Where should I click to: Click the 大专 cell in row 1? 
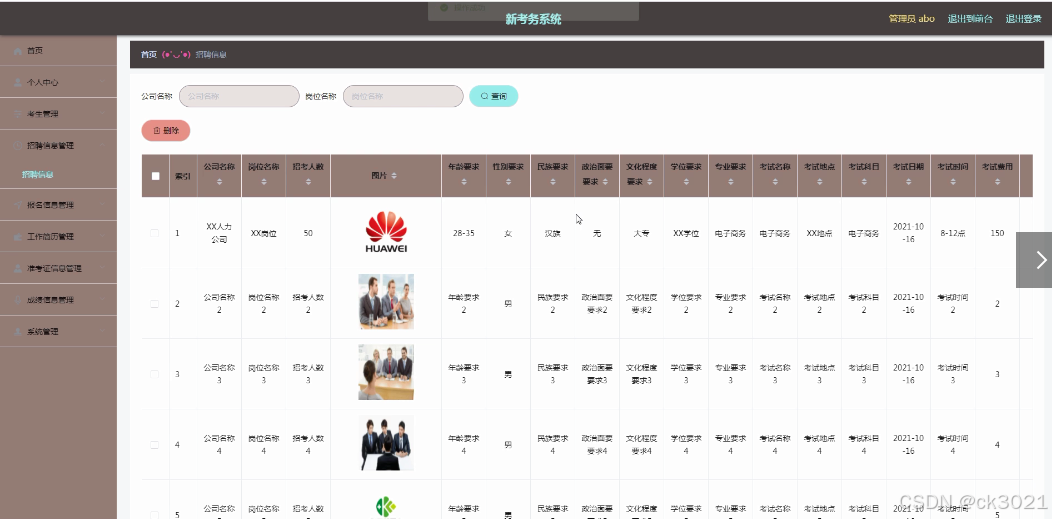641,233
